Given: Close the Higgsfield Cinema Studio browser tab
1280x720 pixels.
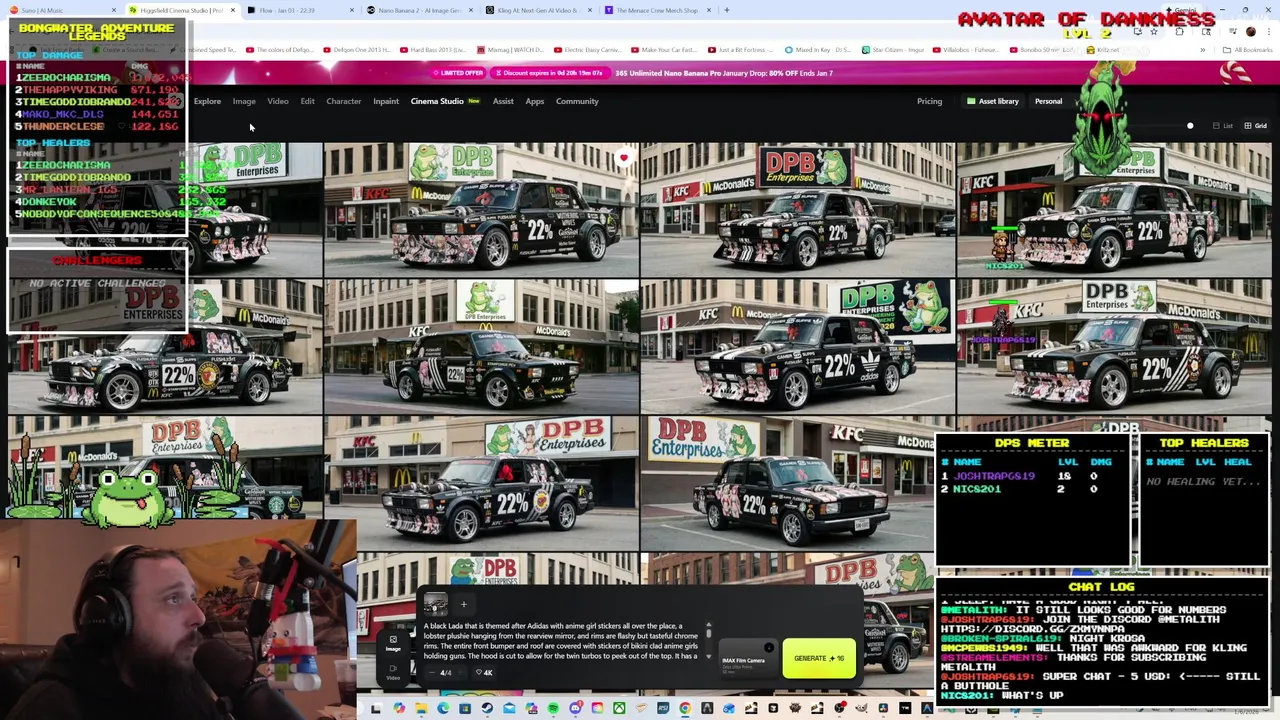Looking at the screenshot, I should pyautogui.click(x=233, y=10).
